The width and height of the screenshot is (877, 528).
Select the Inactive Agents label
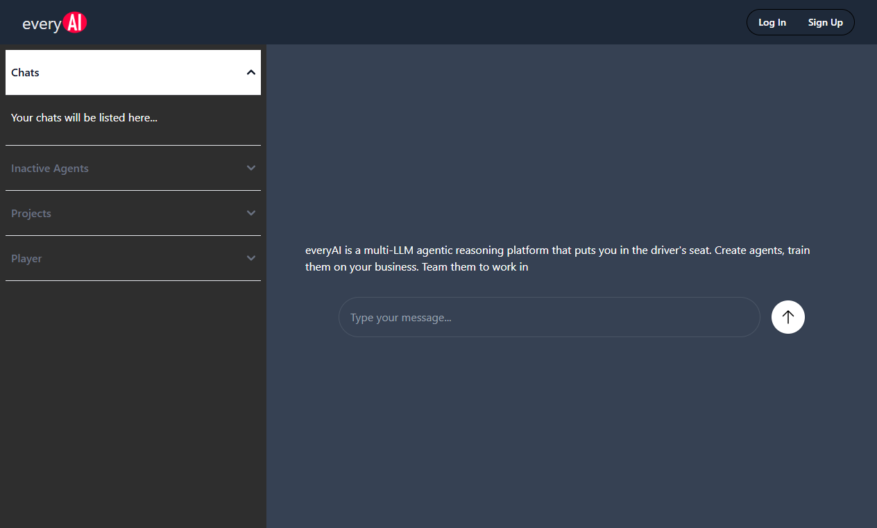(50, 168)
